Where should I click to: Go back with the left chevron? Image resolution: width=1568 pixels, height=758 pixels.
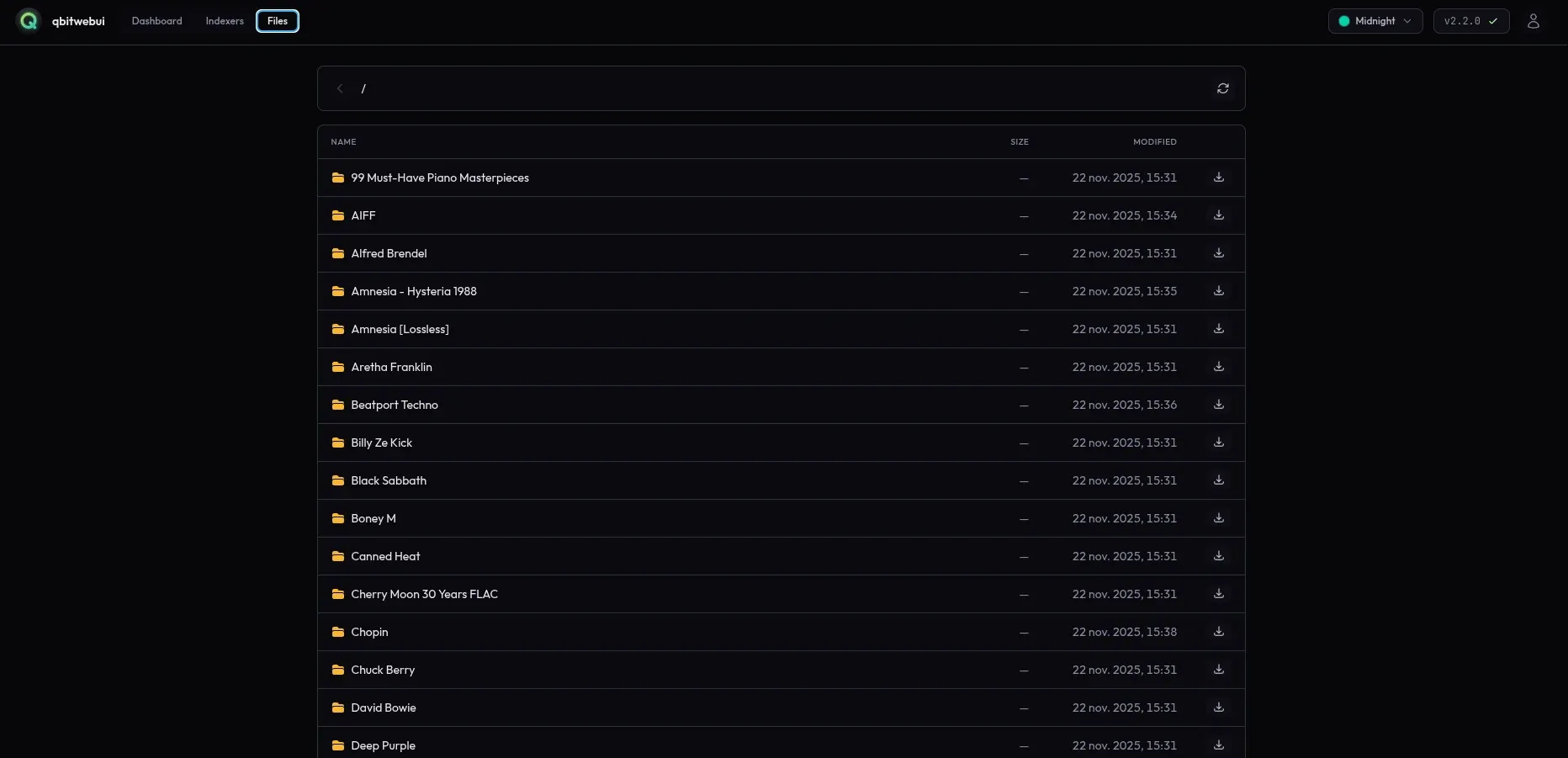[x=340, y=88]
